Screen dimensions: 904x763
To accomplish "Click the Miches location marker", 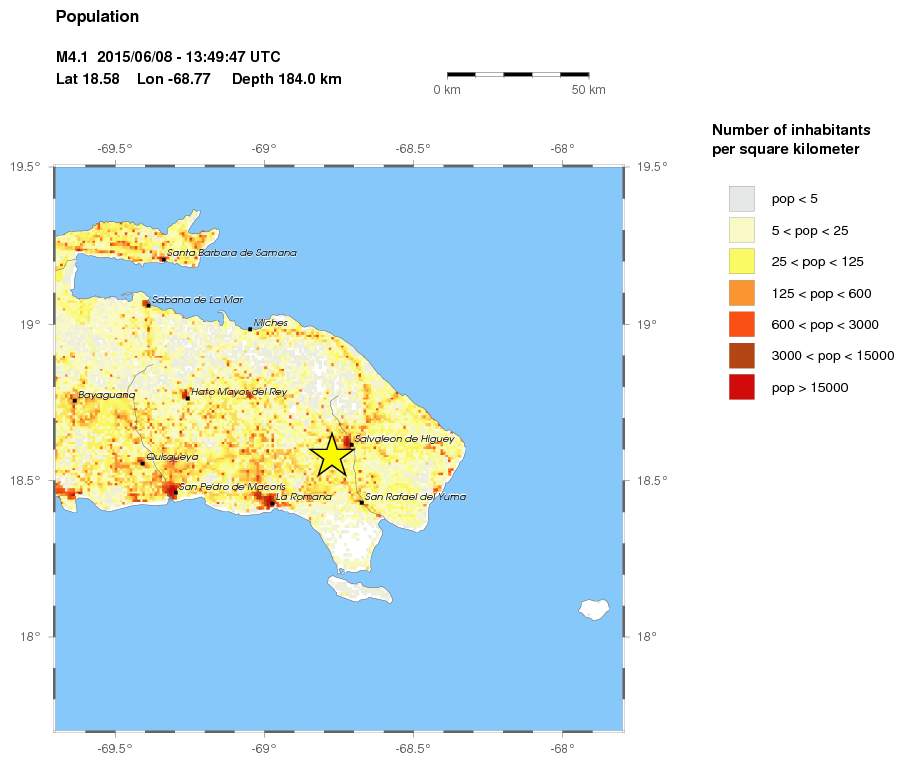I will [251, 327].
